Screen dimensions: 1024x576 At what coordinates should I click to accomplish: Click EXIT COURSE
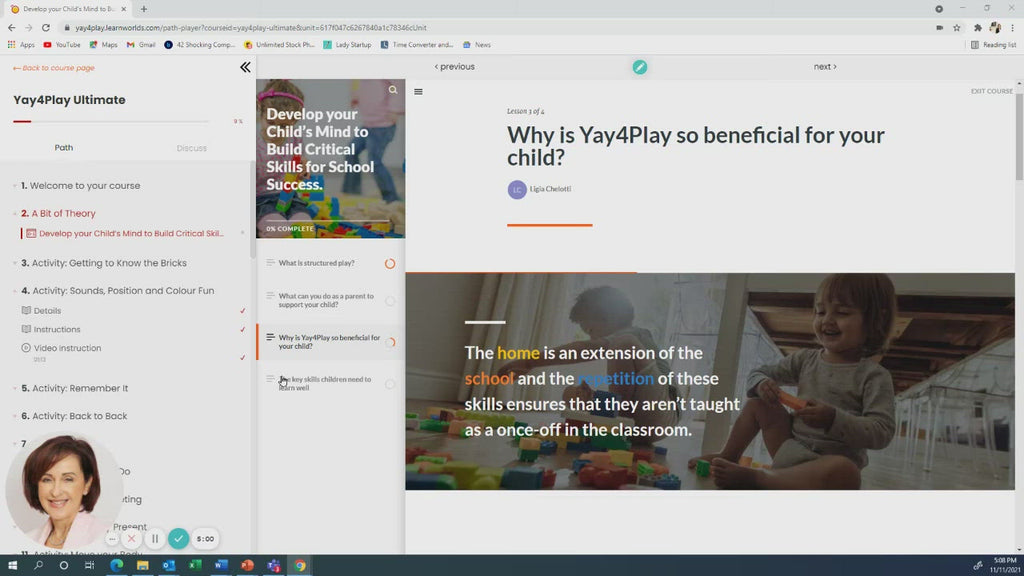pos(991,91)
